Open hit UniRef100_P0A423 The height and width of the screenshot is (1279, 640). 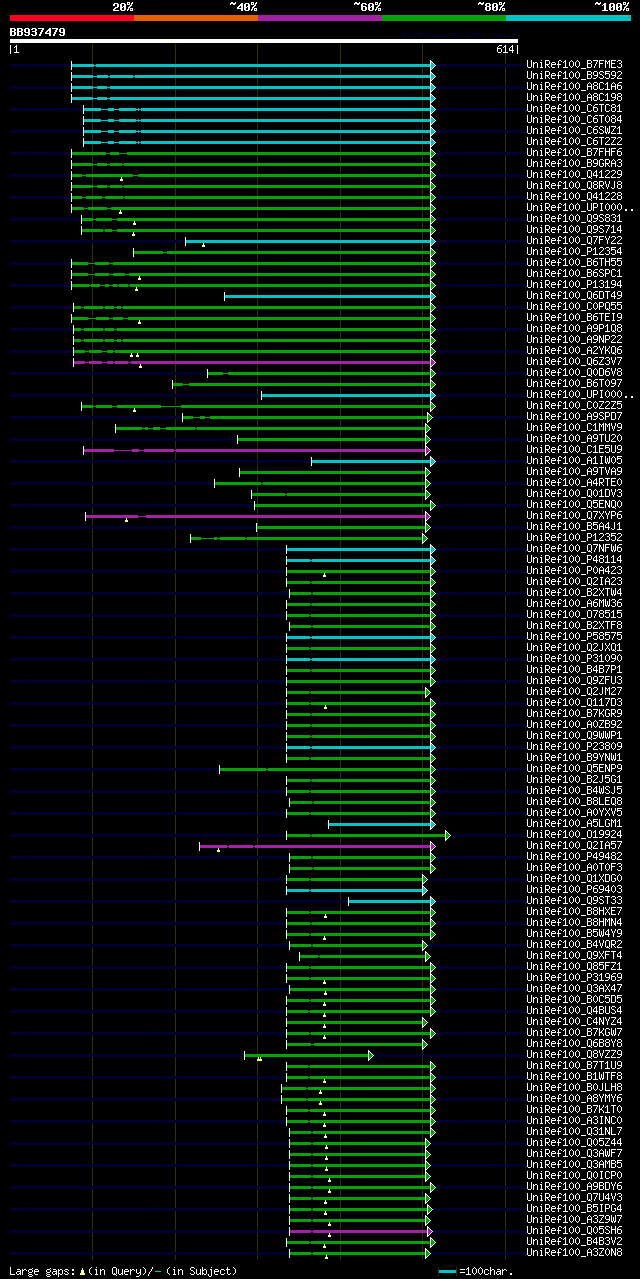(x=574, y=571)
